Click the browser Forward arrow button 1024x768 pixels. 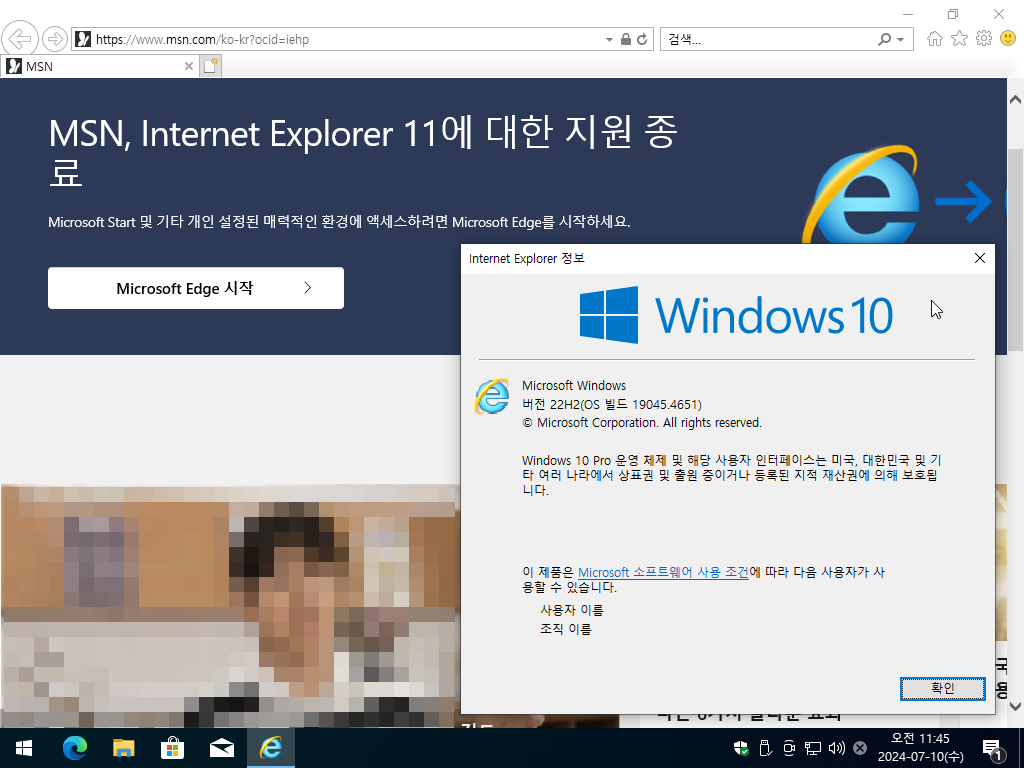click(x=55, y=39)
